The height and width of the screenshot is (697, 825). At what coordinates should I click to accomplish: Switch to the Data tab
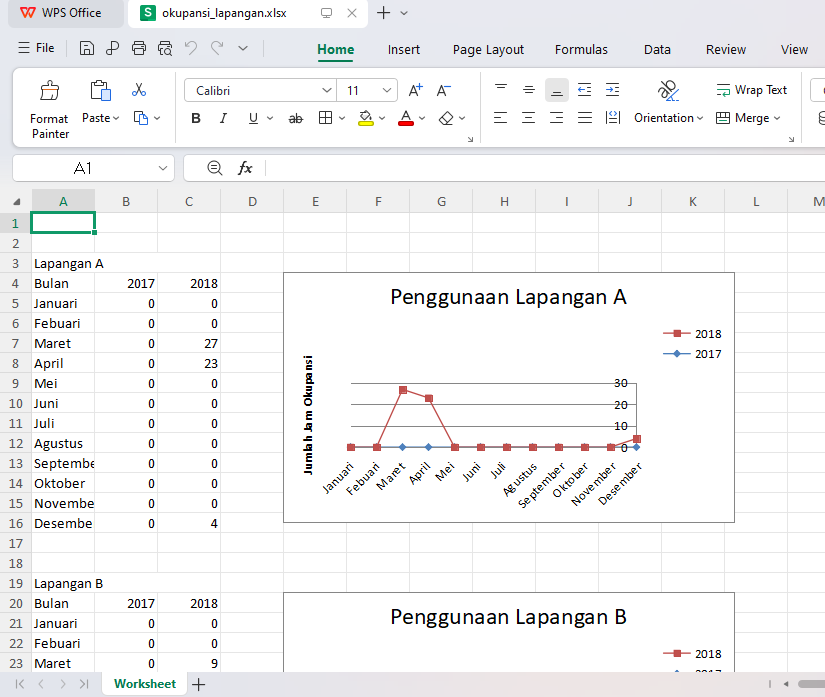(x=657, y=49)
